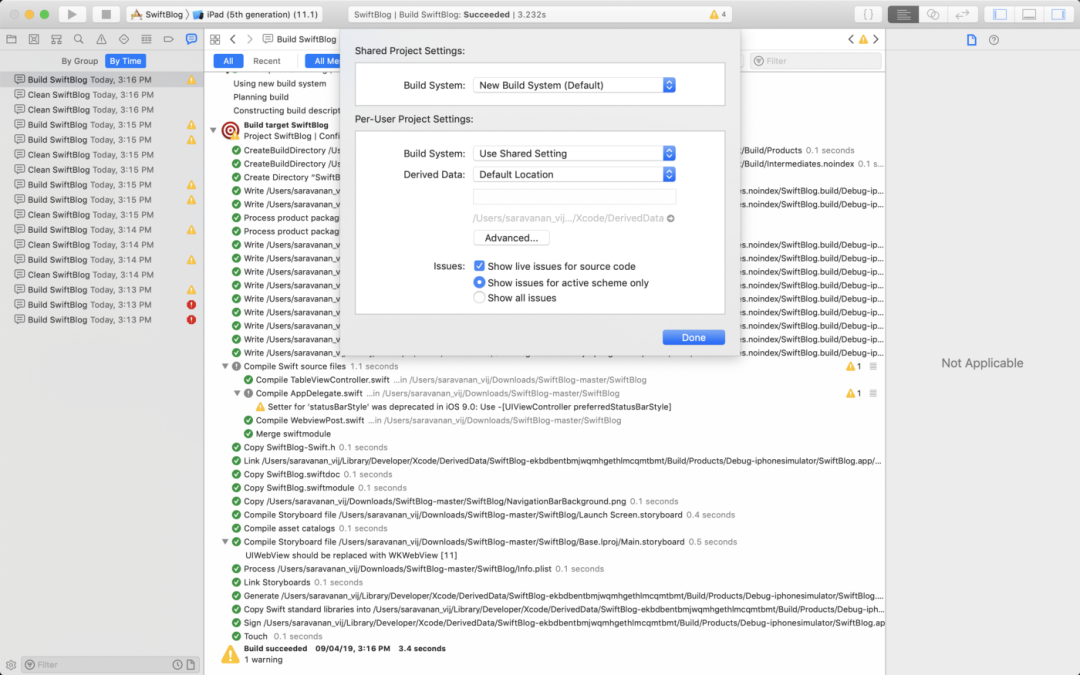Open transcript for Compile AppDelegate.swift
The width and height of the screenshot is (1080, 675).
(x=873, y=393)
